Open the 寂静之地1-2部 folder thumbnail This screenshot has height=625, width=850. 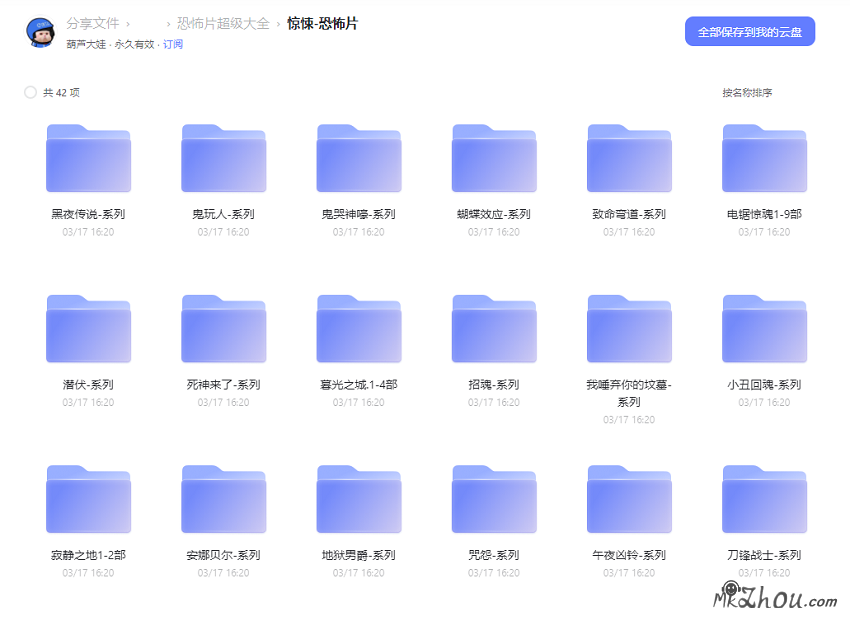pos(88,499)
